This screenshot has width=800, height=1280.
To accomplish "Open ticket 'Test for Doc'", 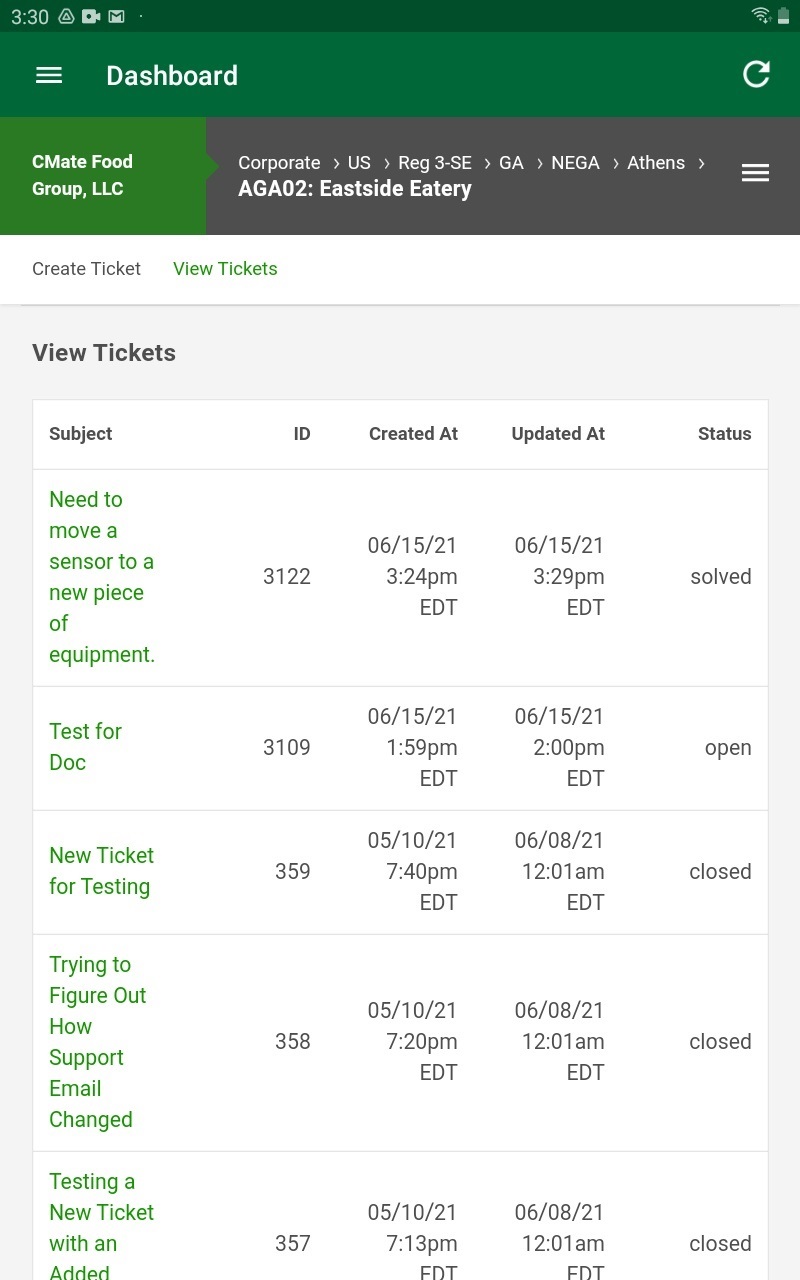I will point(85,747).
